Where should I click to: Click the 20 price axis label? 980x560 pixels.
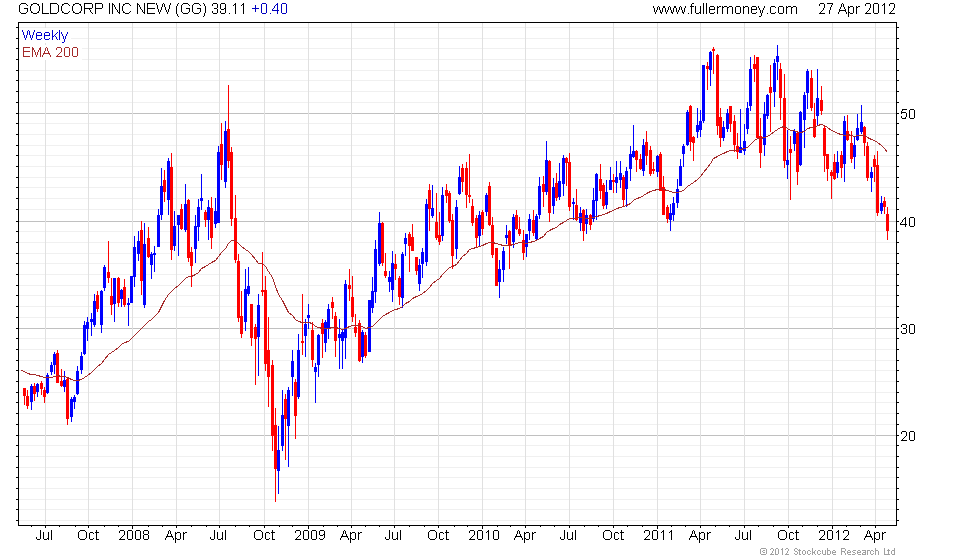(908, 436)
